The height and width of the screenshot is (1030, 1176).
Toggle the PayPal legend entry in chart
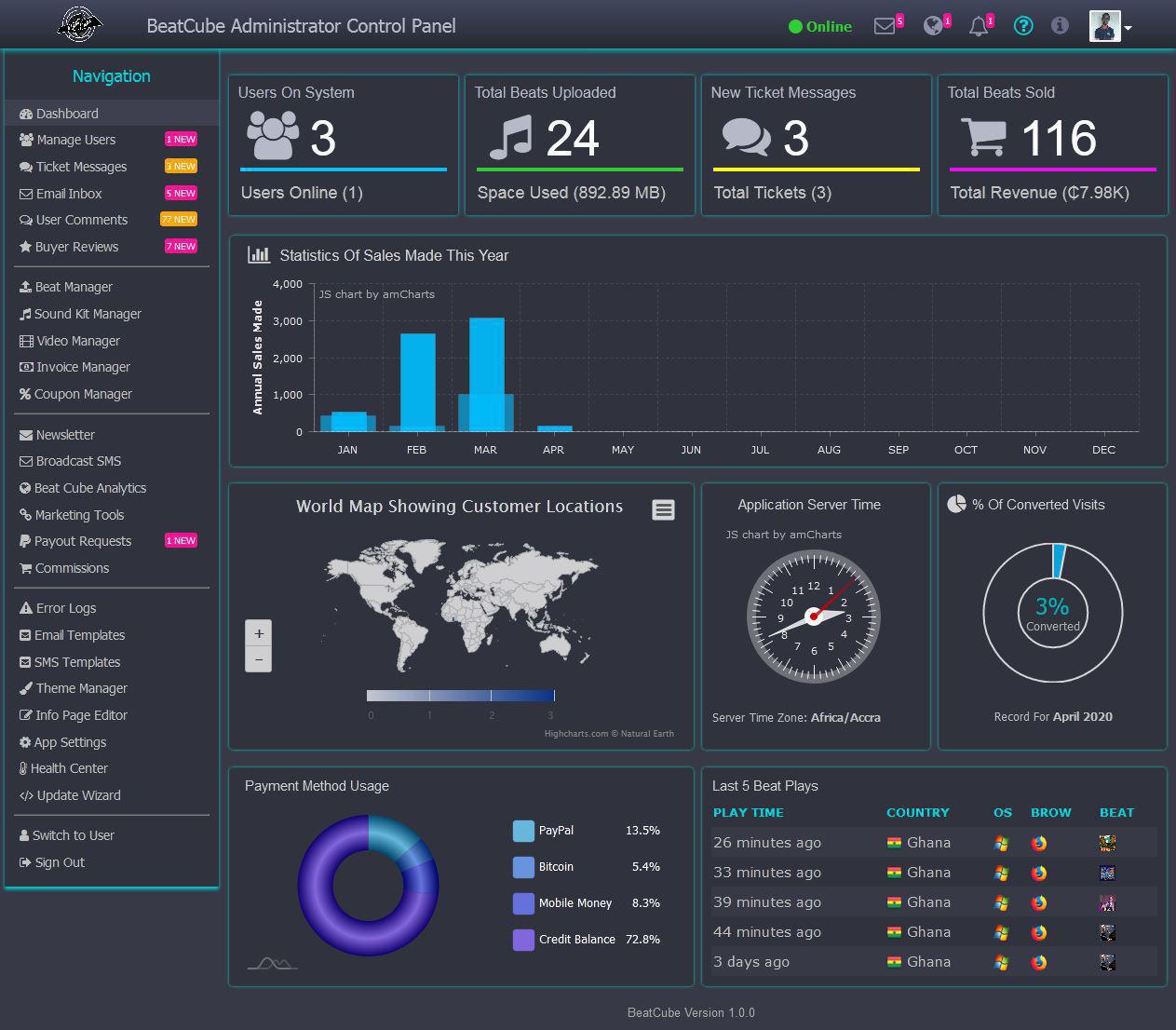pos(556,831)
